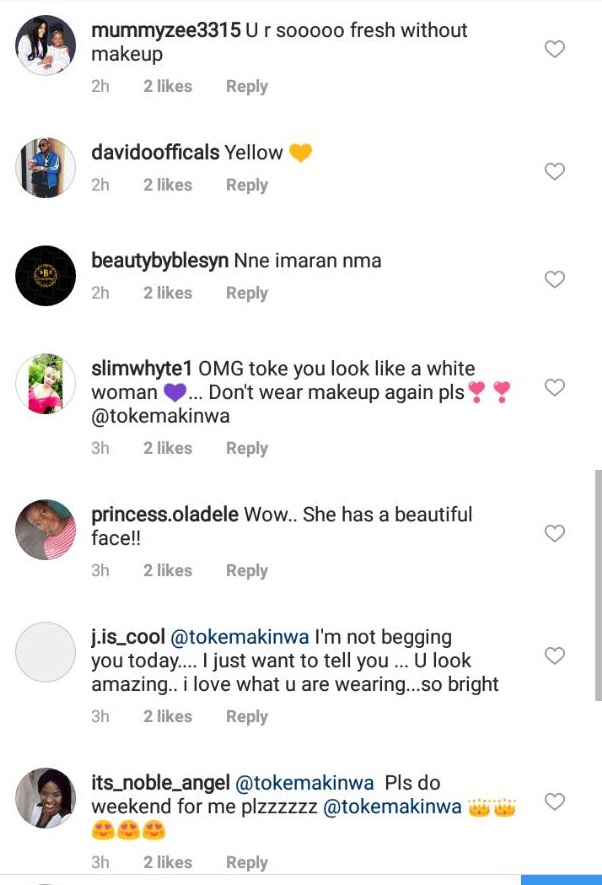Like mummyzee3315's comment with the heart
The width and height of the screenshot is (602, 885).
[x=554, y=49]
